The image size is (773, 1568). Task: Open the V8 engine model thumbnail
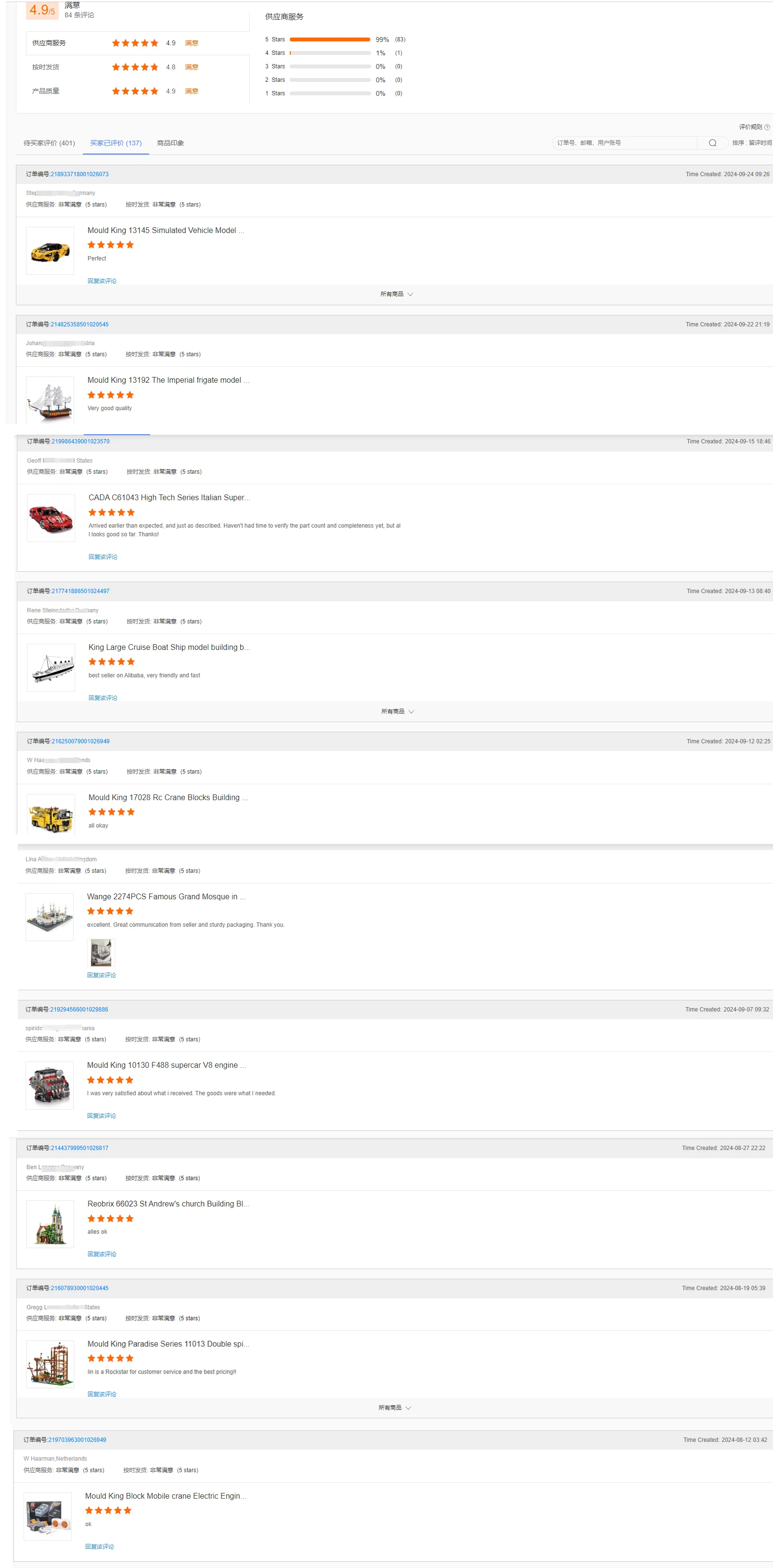click(x=50, y=1085)
